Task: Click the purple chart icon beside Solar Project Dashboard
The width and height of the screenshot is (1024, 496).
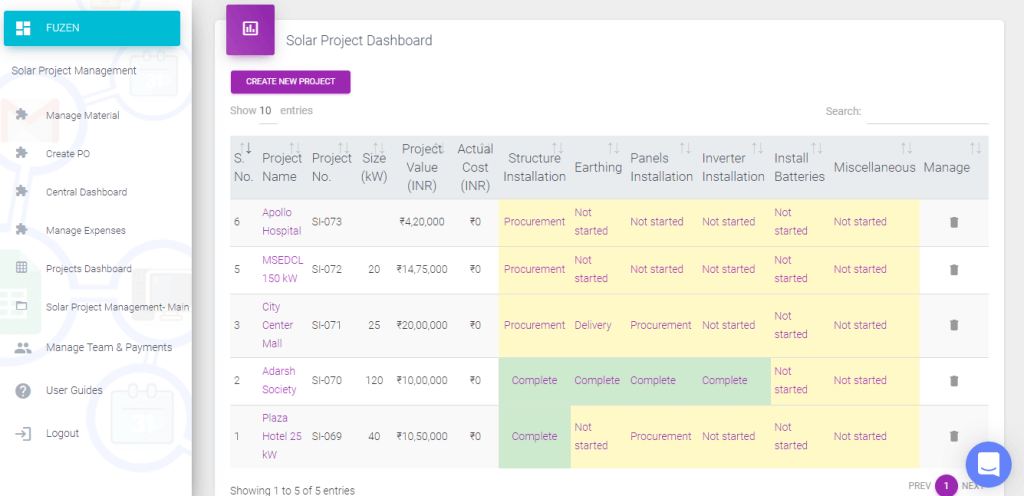Action: tap(250, 29)
